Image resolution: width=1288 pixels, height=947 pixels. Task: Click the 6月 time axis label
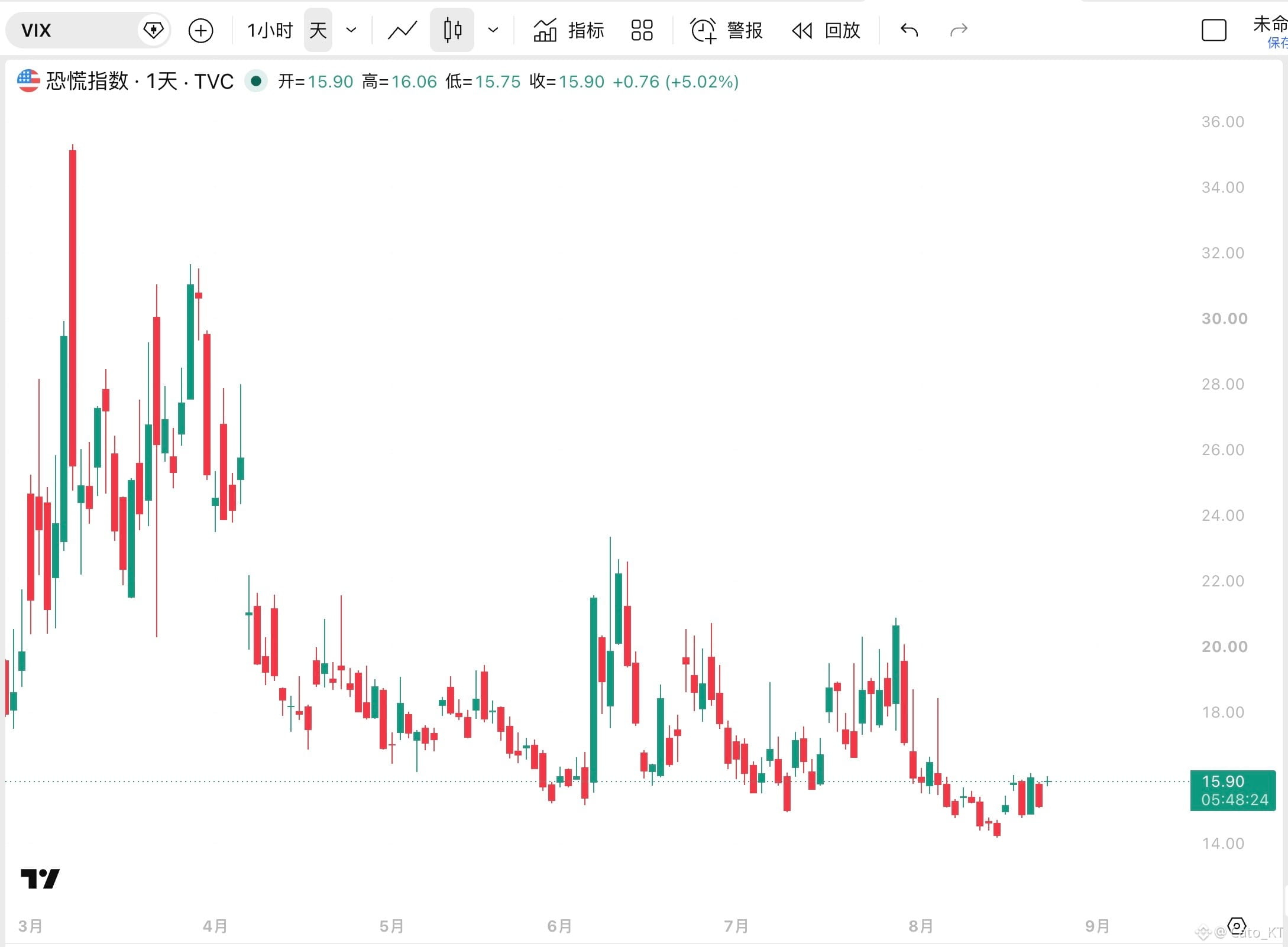click(559, 926)
